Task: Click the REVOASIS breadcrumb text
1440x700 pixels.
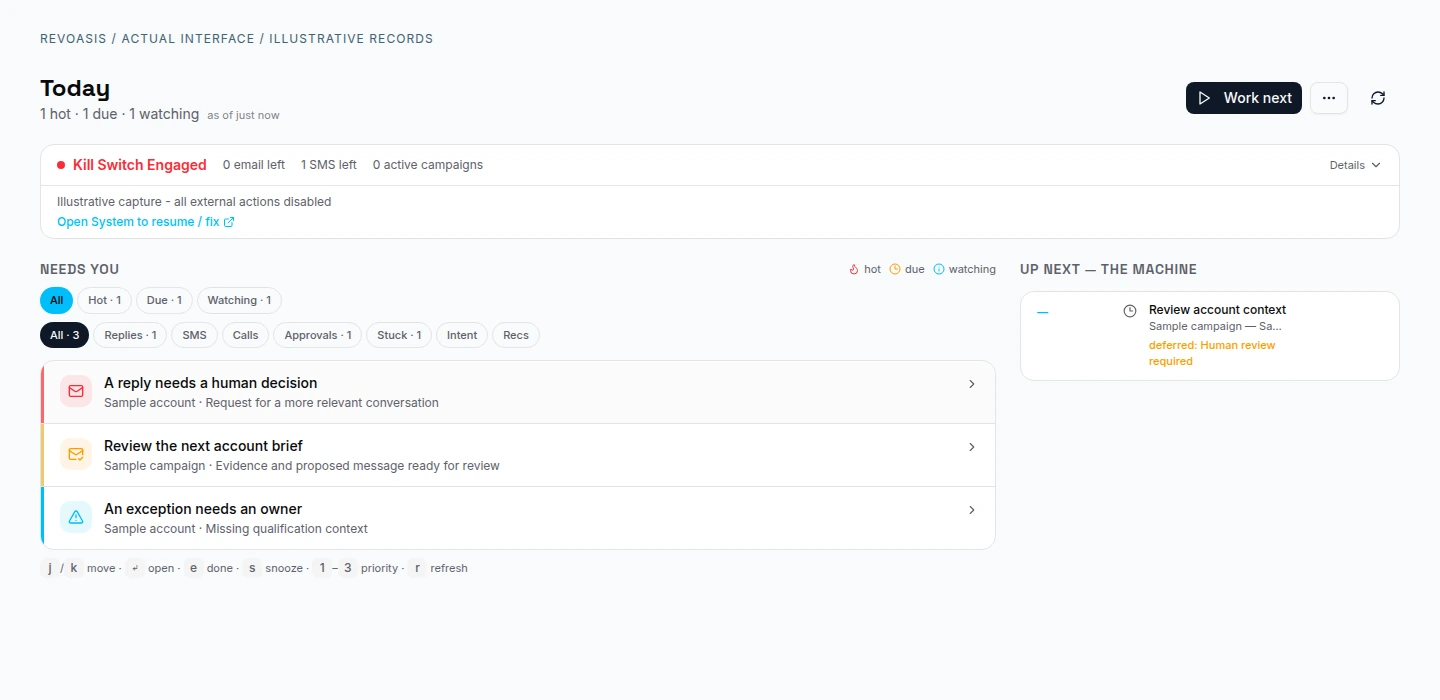Action: click(x=74, y=39)
